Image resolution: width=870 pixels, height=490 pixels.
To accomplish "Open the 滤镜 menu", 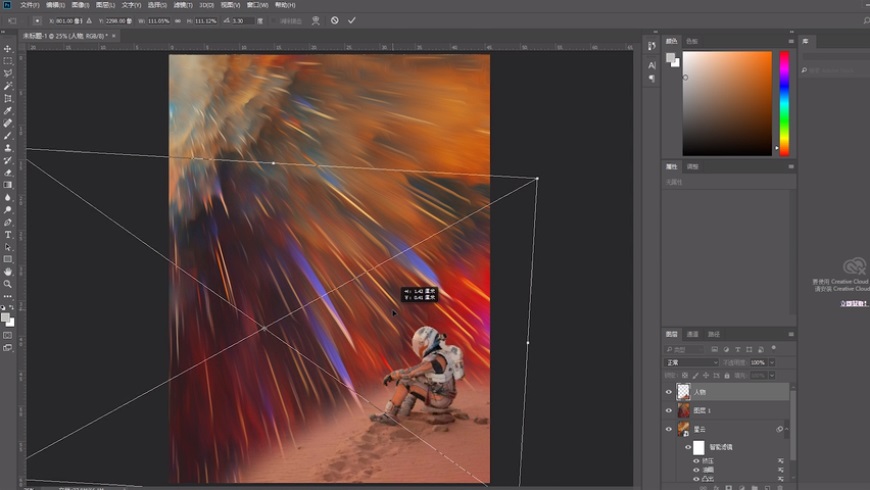I will pos(183,5).
